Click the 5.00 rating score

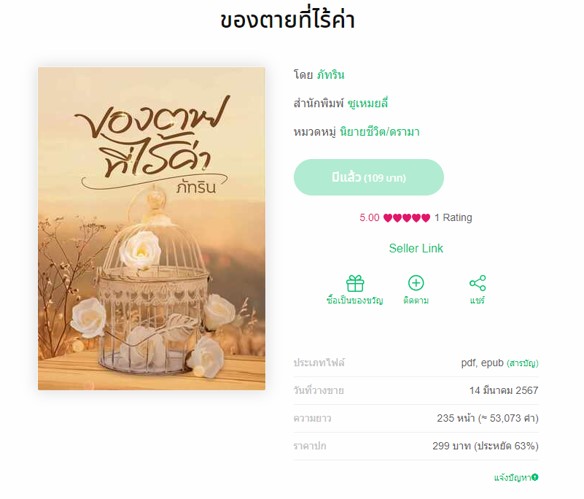pos(369,218)
